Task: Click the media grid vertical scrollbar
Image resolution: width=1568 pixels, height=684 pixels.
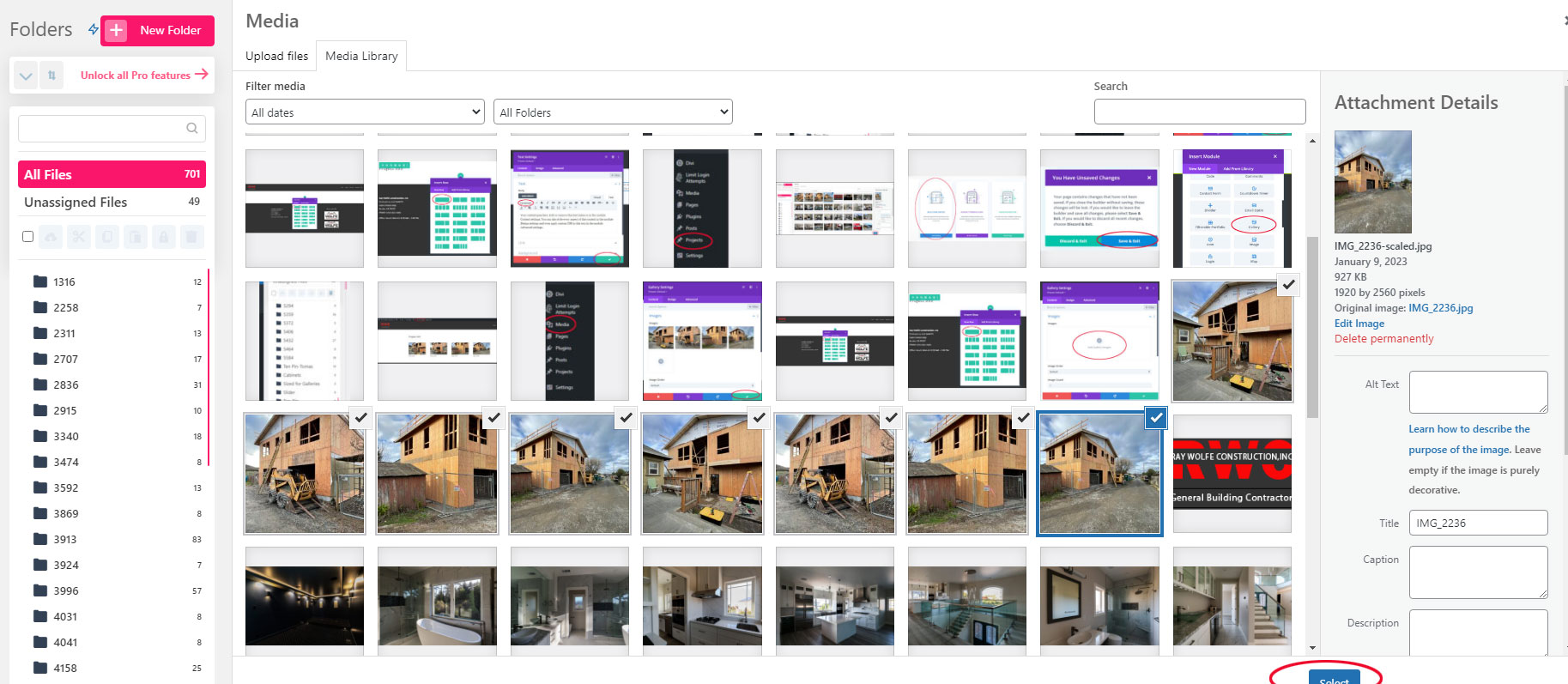Action: (x=1312, y=326)
